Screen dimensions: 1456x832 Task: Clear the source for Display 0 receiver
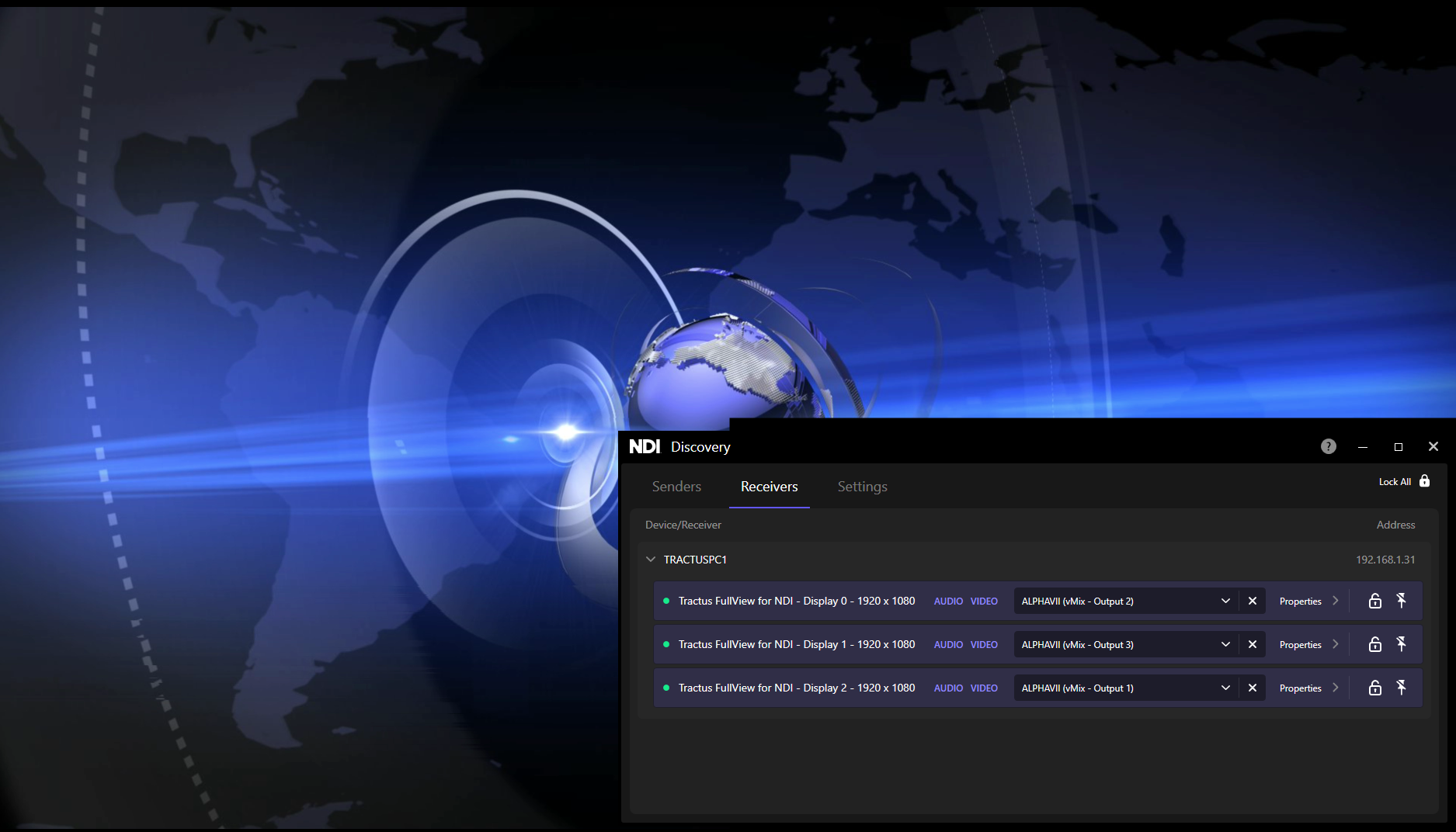pyautogui.click(x=1252, y=601)
